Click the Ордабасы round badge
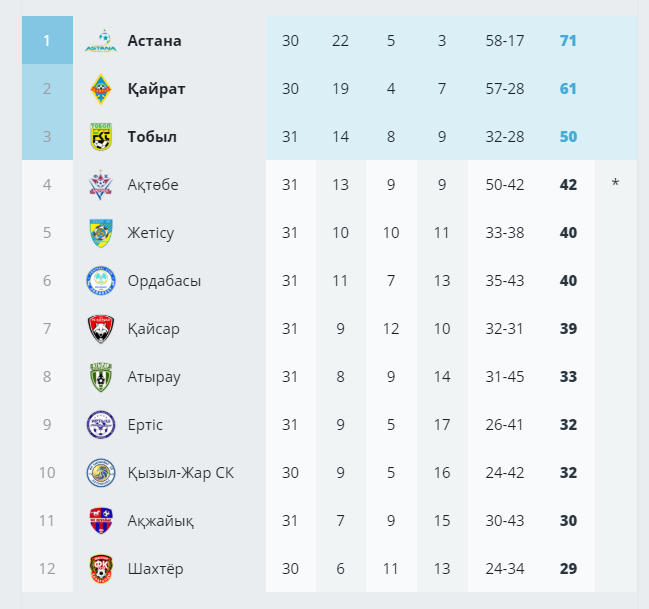 point(101,281)
